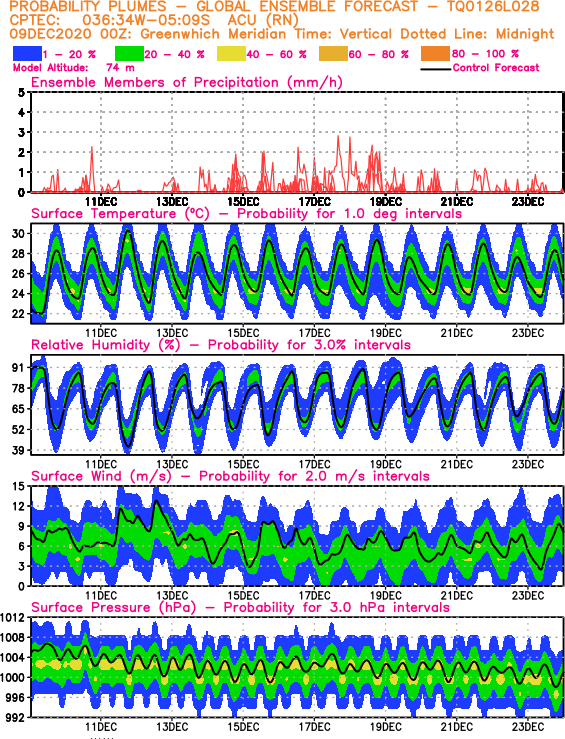Click the orange 80 - 100 % legend swatch
The image size is (565, 739).
click(x=436, y=54)
